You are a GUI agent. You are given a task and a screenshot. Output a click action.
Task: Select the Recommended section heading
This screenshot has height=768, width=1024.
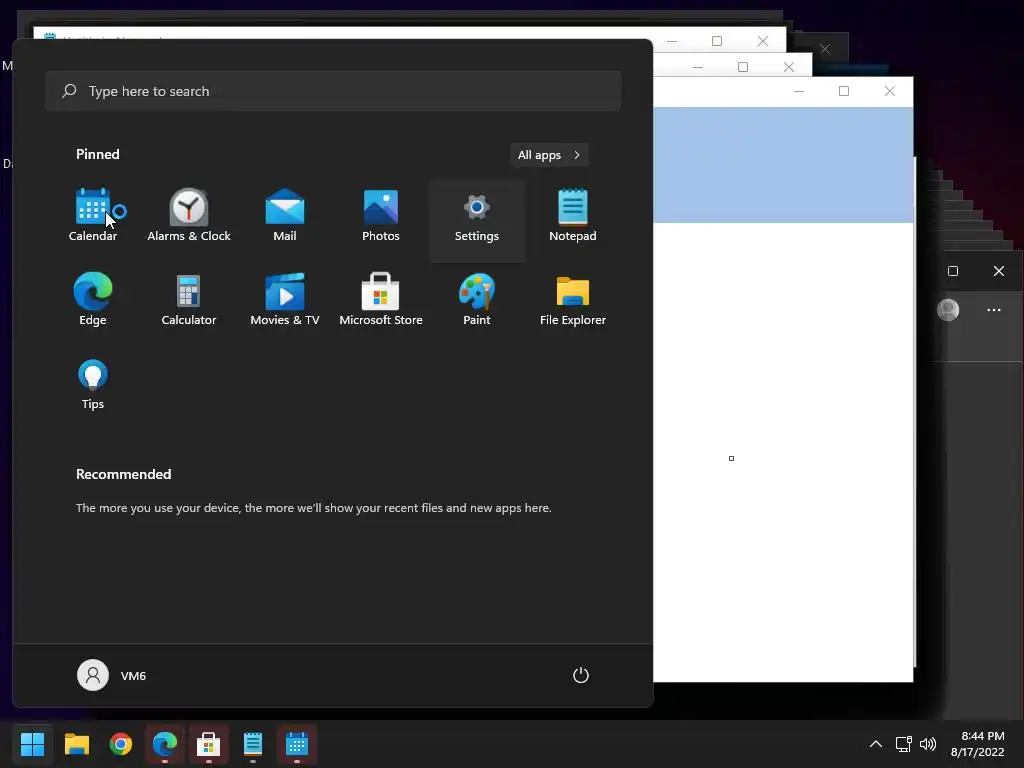(x=123, y=474)
